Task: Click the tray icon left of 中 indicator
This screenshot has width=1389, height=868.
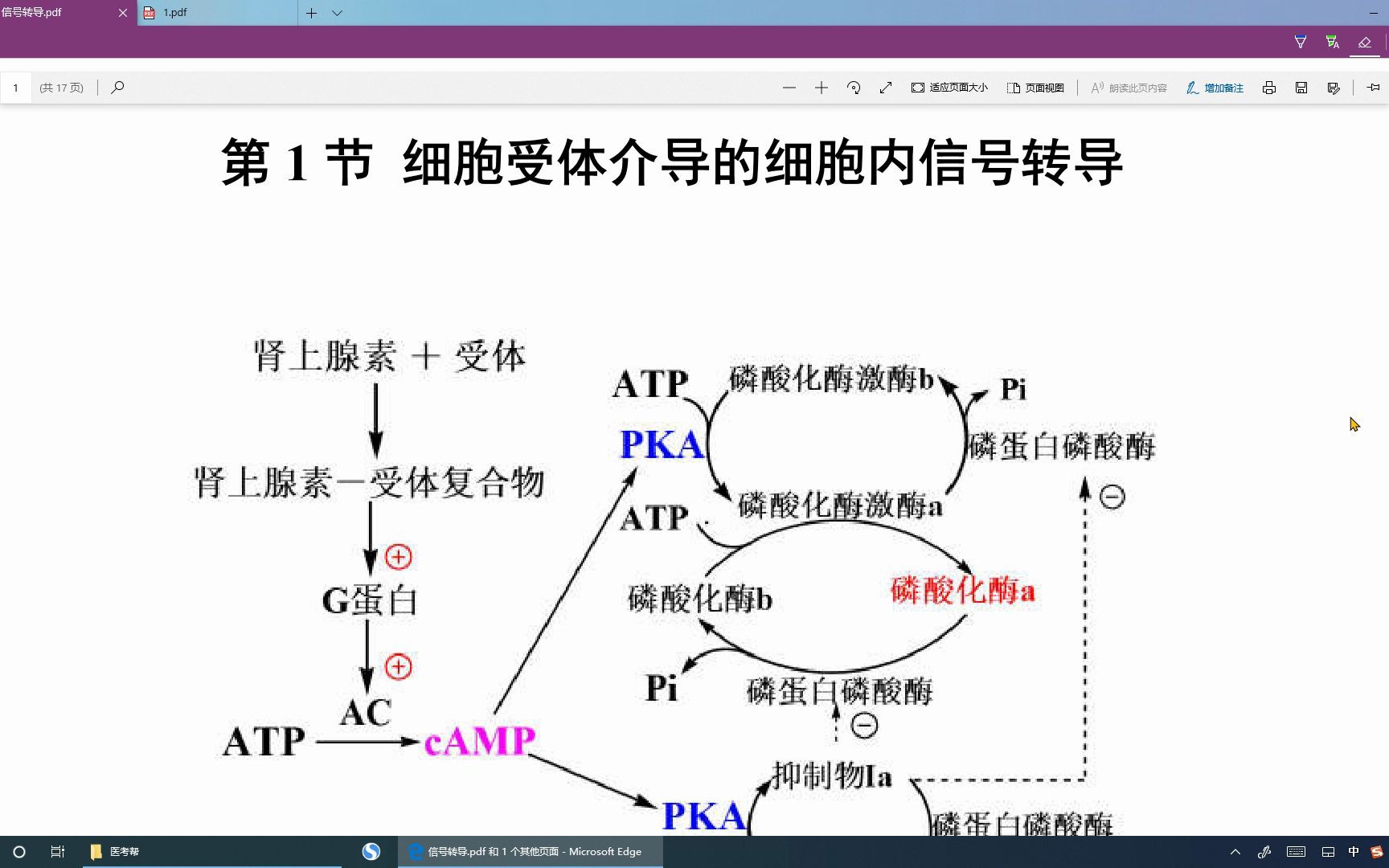Action: coord(1328,852)
